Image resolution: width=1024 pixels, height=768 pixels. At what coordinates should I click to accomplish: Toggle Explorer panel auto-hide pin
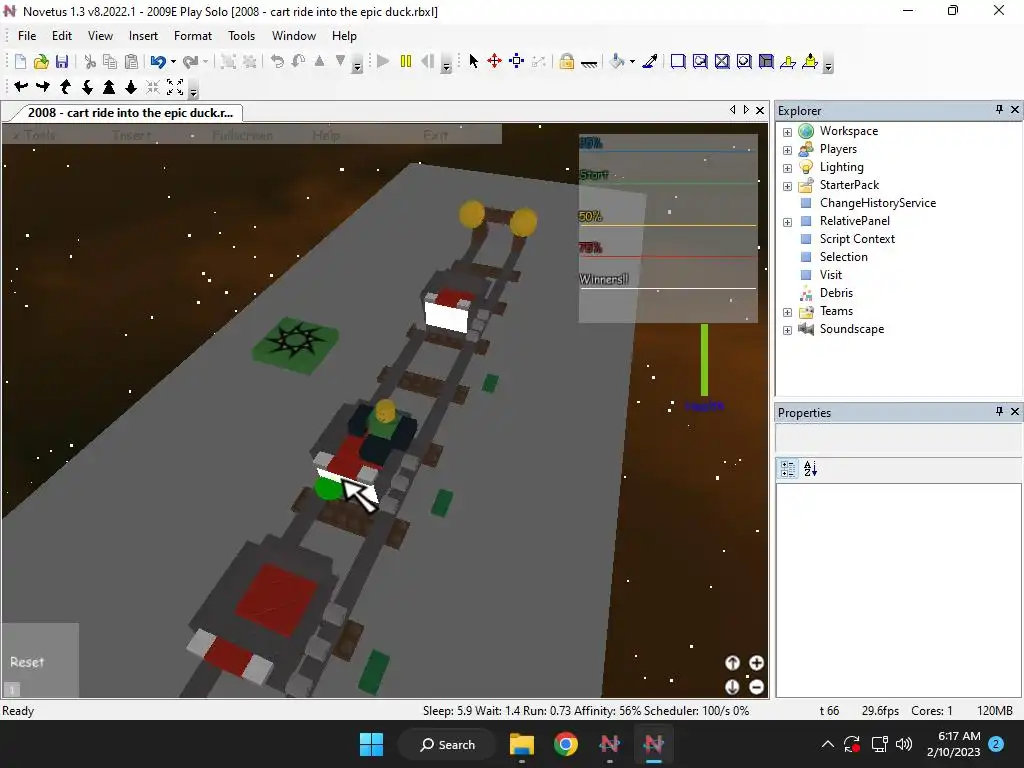[999, 110]
